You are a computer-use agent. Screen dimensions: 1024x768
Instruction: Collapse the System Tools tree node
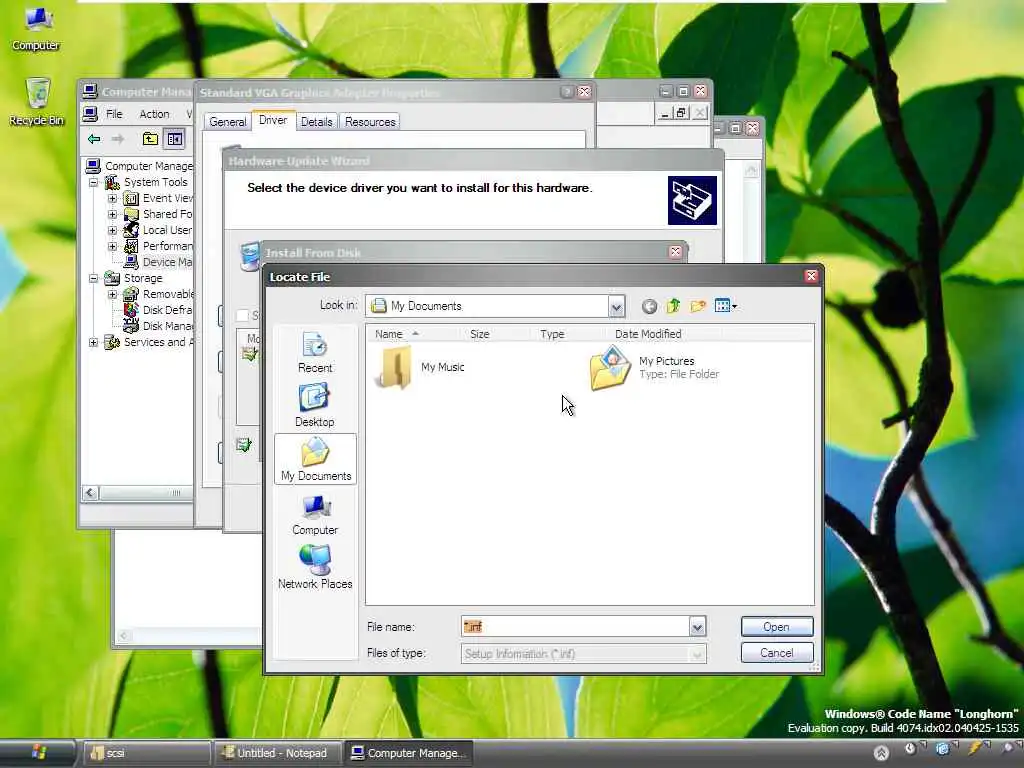click(93, 182)
